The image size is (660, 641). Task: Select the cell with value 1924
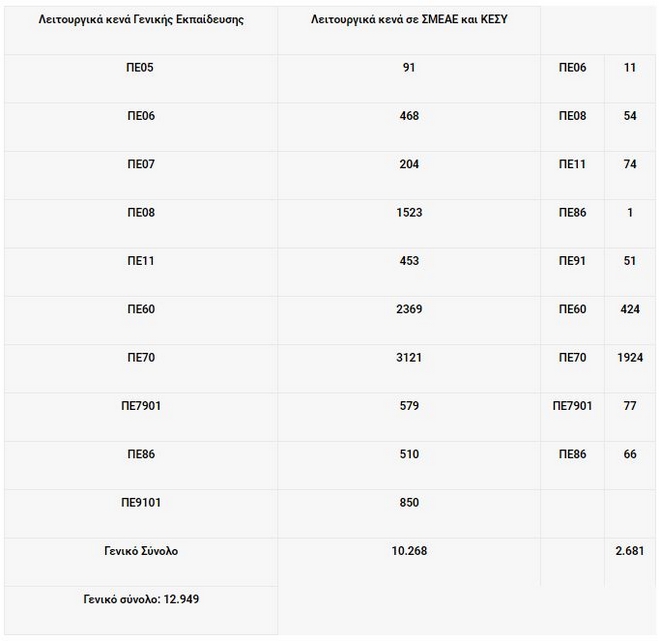point(630,357)
